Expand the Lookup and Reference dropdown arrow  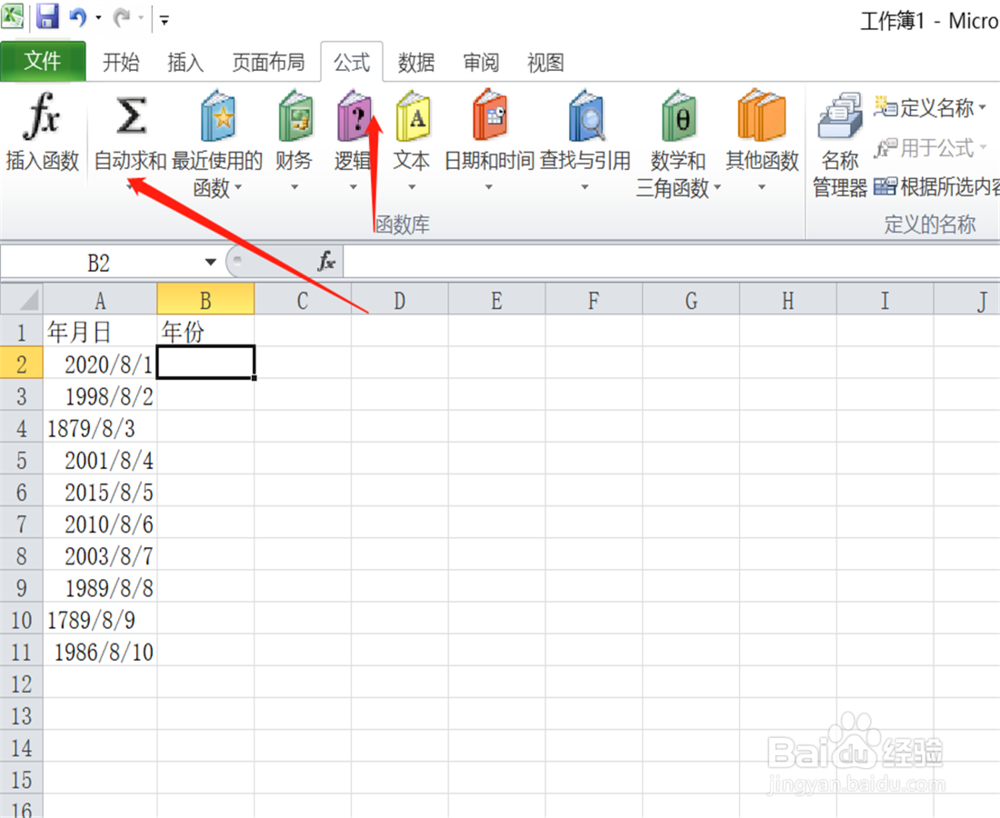point(585,187)
